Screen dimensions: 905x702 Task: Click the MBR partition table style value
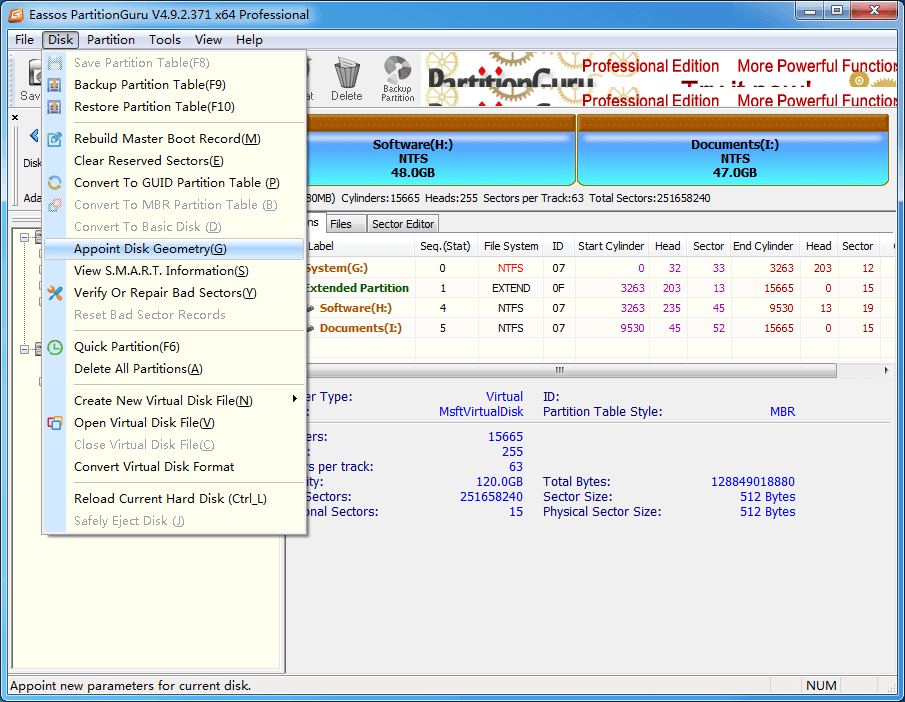(x=782, y=412)
